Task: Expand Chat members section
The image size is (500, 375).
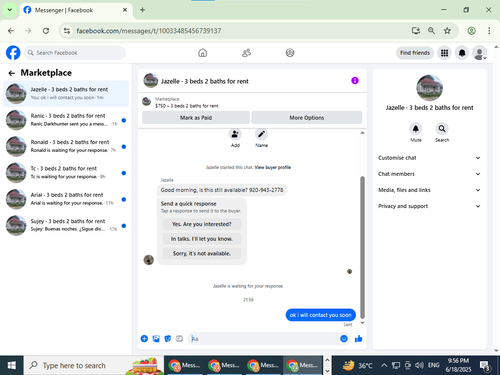Action: click(429, 174)
